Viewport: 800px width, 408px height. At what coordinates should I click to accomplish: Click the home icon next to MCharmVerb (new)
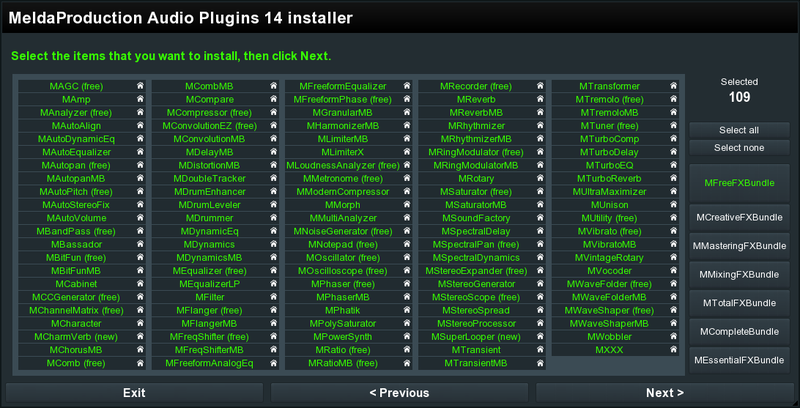pos(140,337)
